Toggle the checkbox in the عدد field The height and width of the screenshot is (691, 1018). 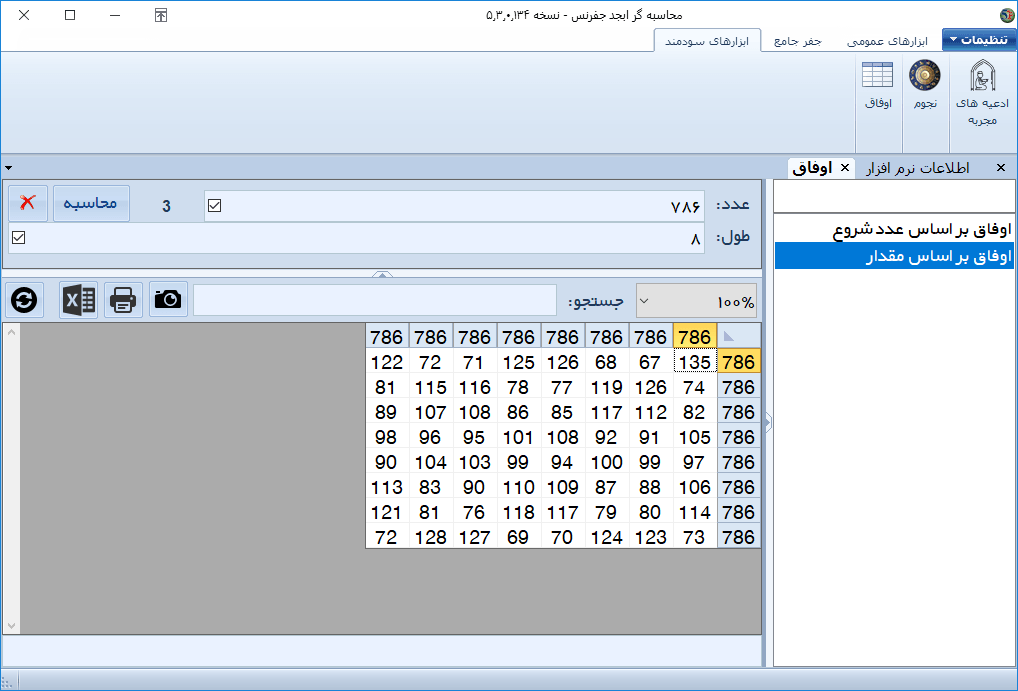pos(214,205)
